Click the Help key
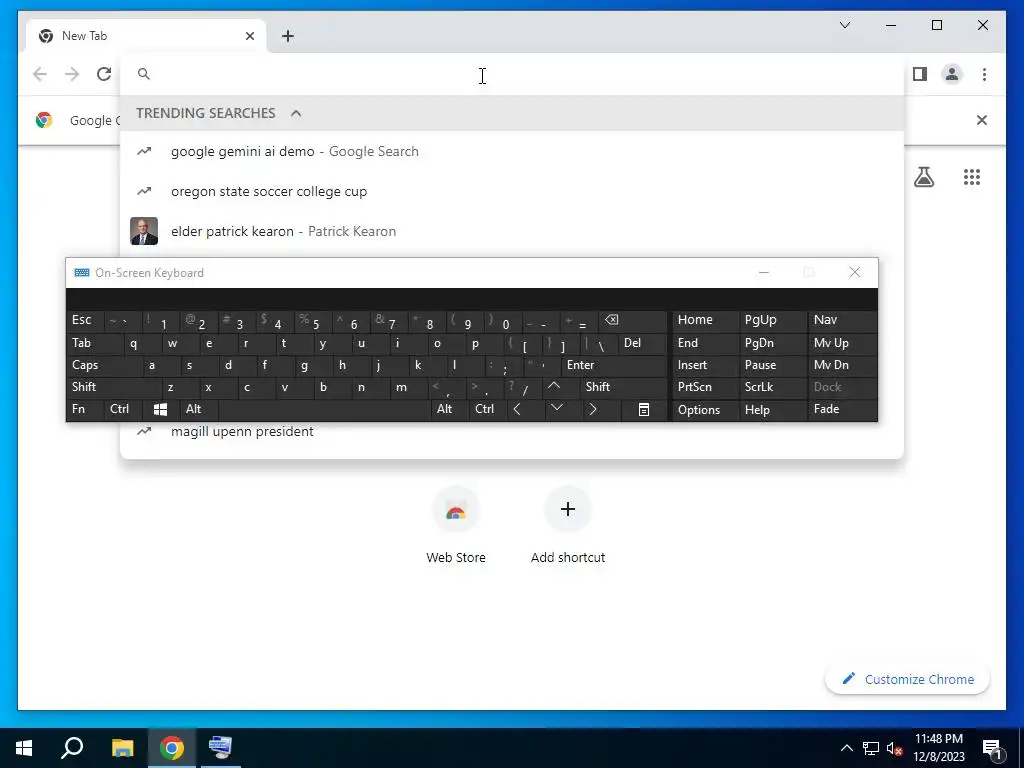Image resolution: width=1024 pixels, height=768 pixels. (772, 409)
